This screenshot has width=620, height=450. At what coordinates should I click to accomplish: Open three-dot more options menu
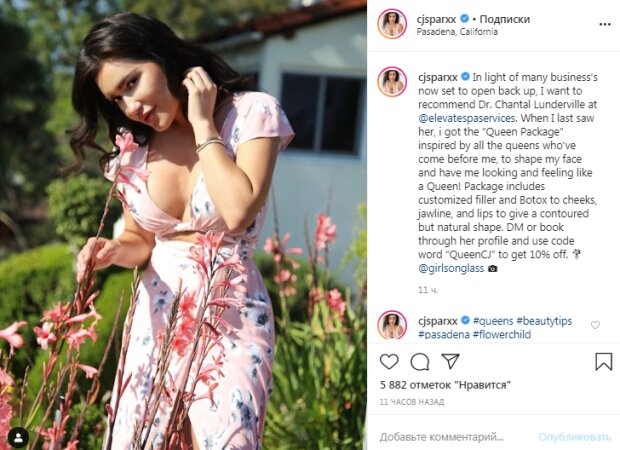[x=605, y=25]
